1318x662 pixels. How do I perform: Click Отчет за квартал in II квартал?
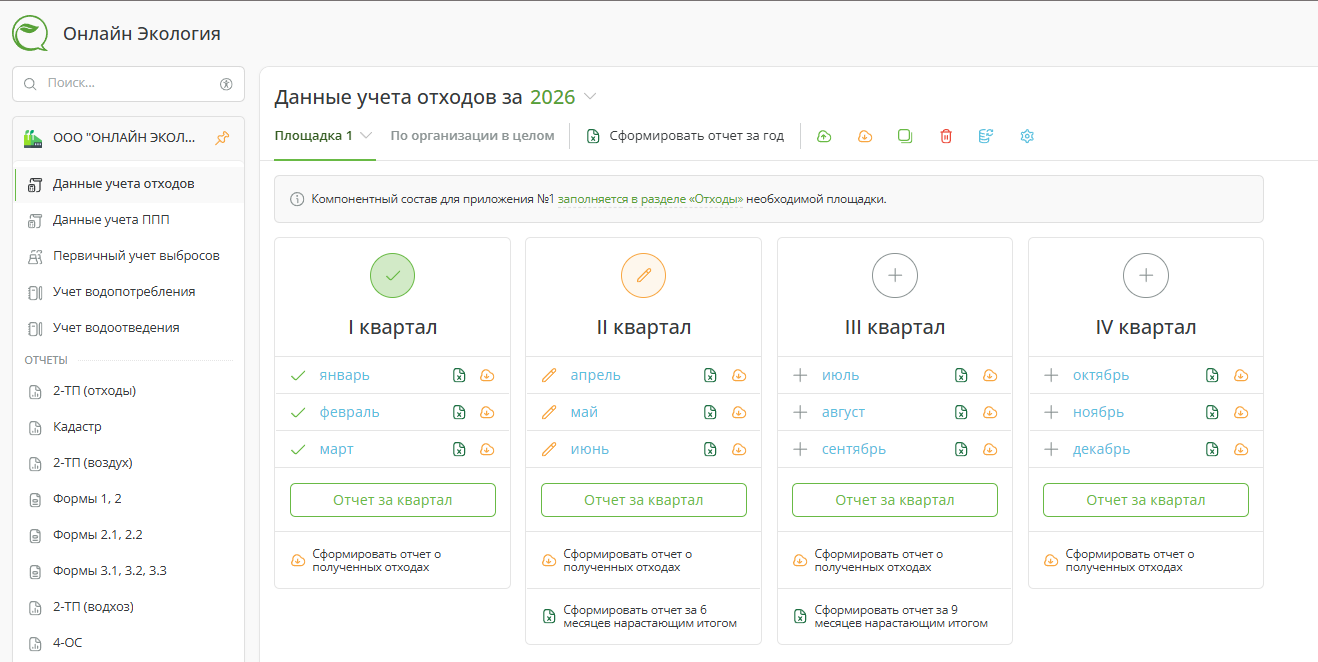tap(643, 500)
